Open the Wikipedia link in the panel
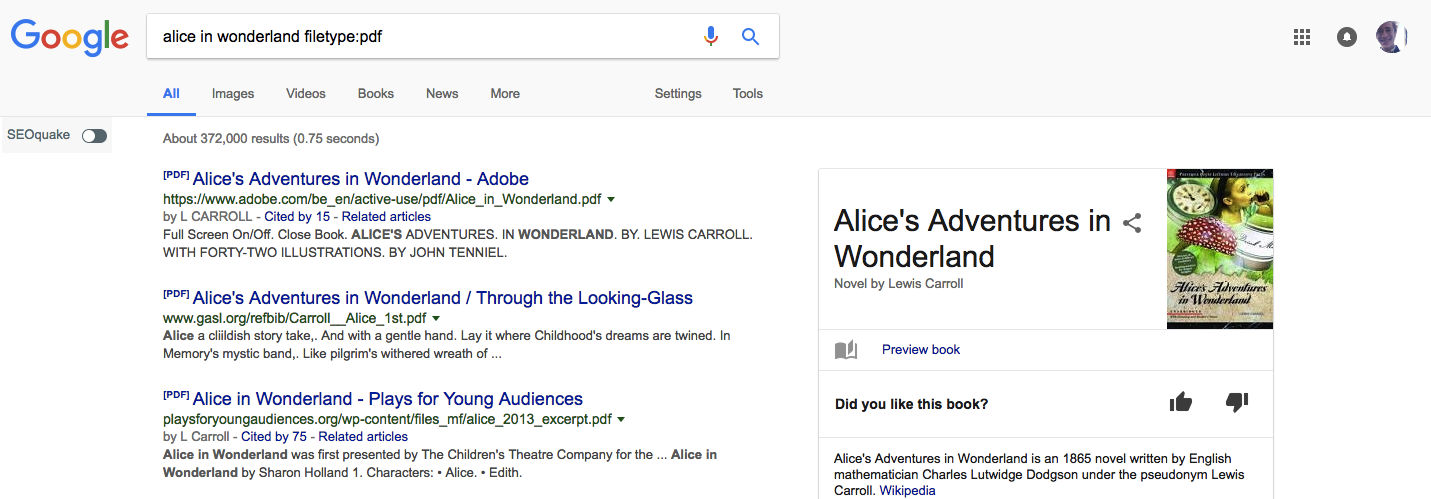The height and width of the screenshot is (499, 1431). [x=908, y=491]
